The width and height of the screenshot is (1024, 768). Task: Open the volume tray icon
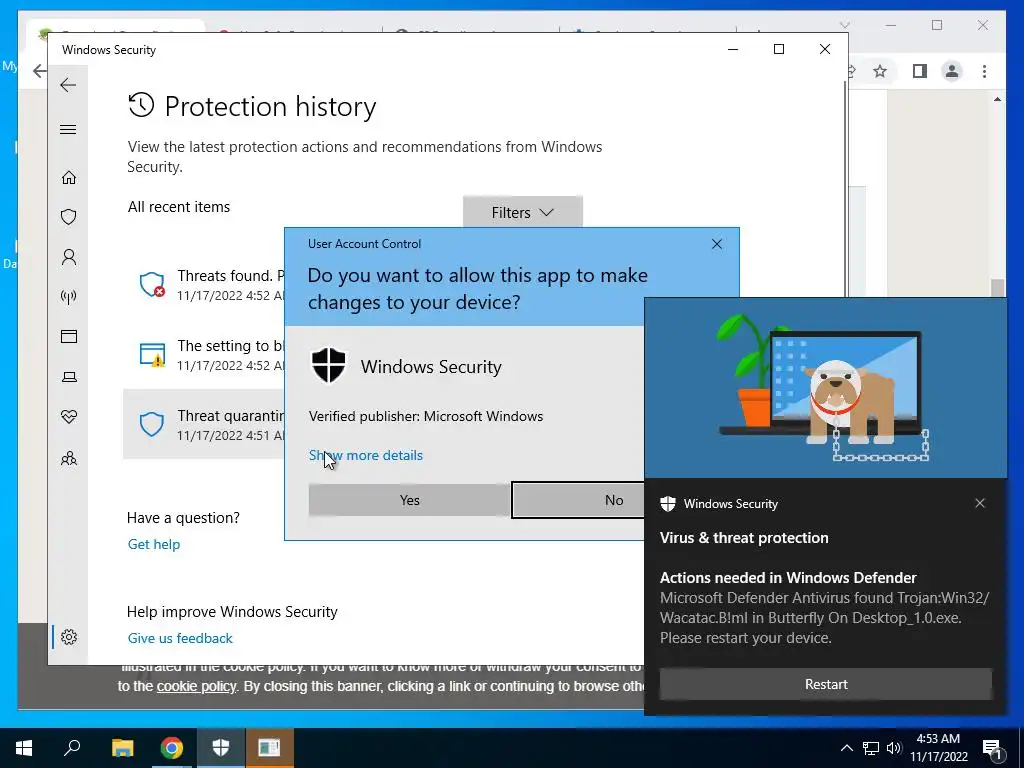[x=893, y=748]
